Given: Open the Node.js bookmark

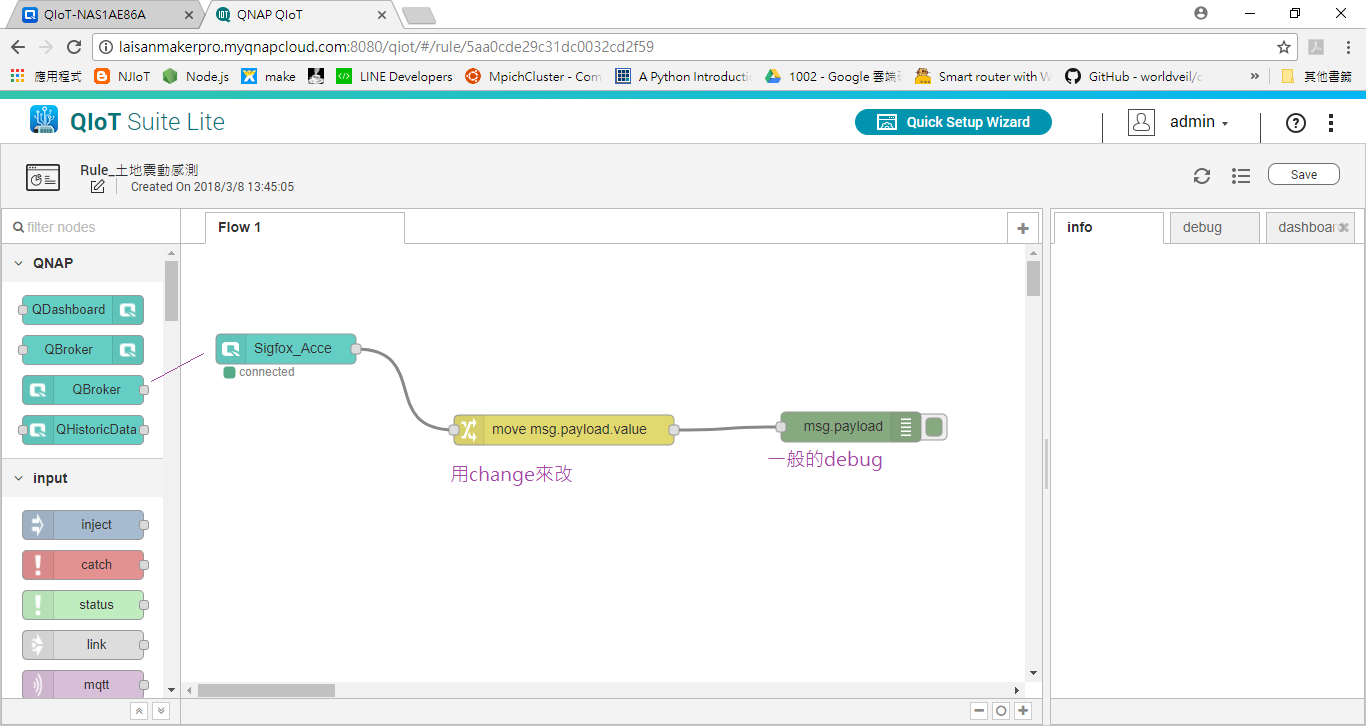Looking at the screenshot, I should click(196, 76).
